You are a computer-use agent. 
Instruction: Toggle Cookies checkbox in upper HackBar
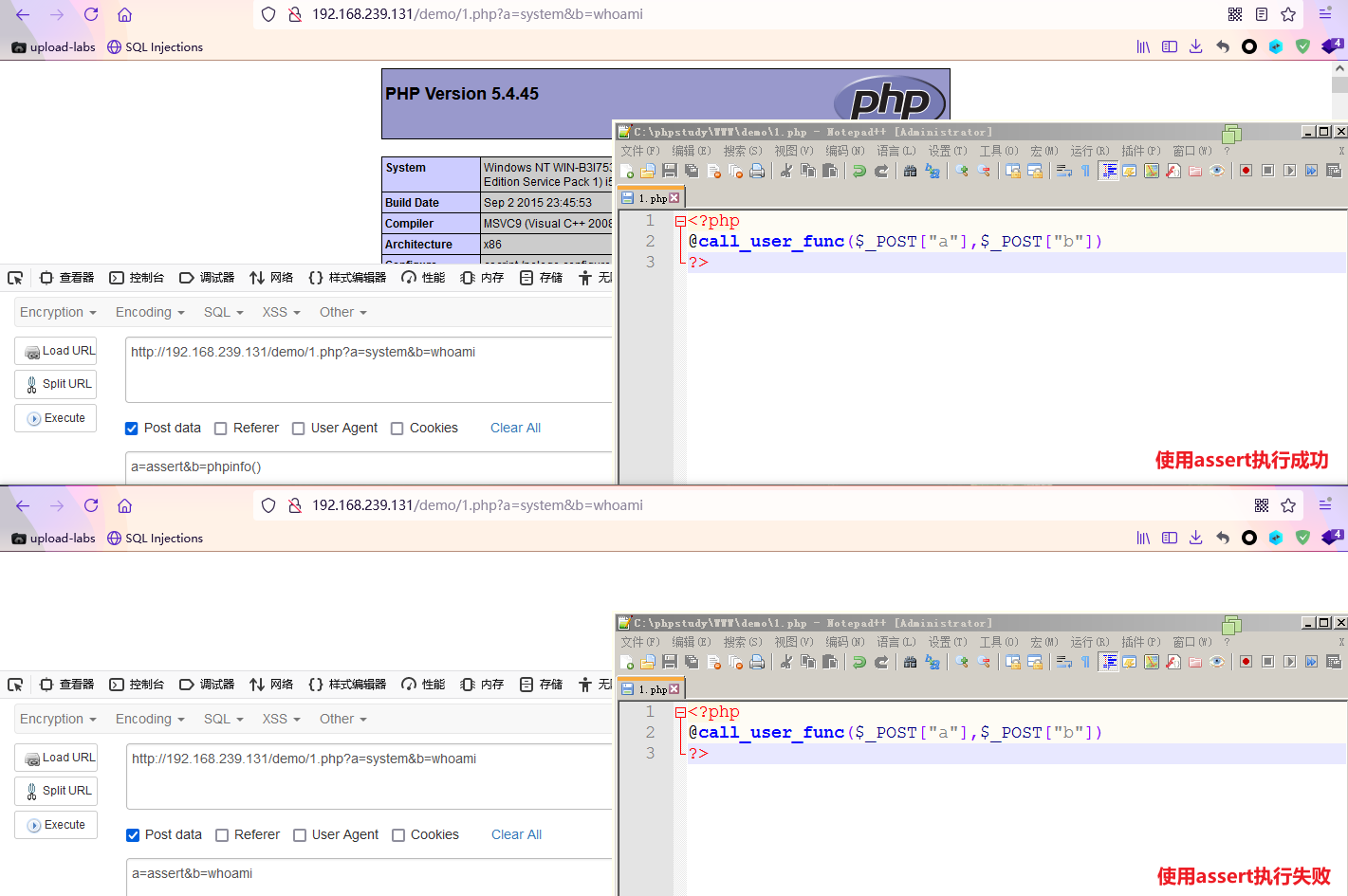(397, 429)
